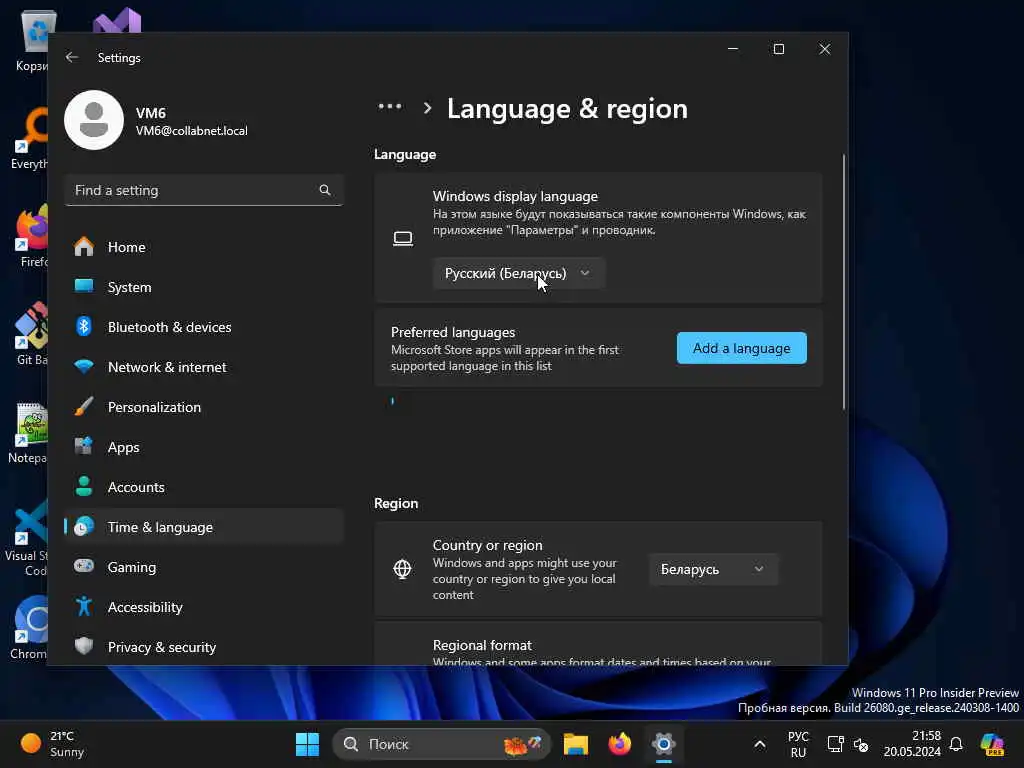Viewport: 1024px width, 768px height.
Task: Click the network status tray icon
Action: coord(835,744)
